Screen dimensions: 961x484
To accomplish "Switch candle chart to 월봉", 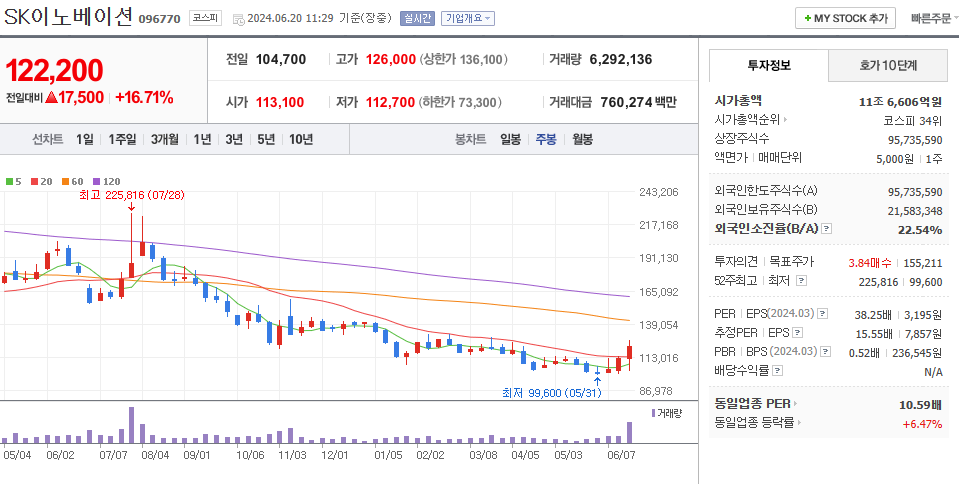I will click(582, 139).
